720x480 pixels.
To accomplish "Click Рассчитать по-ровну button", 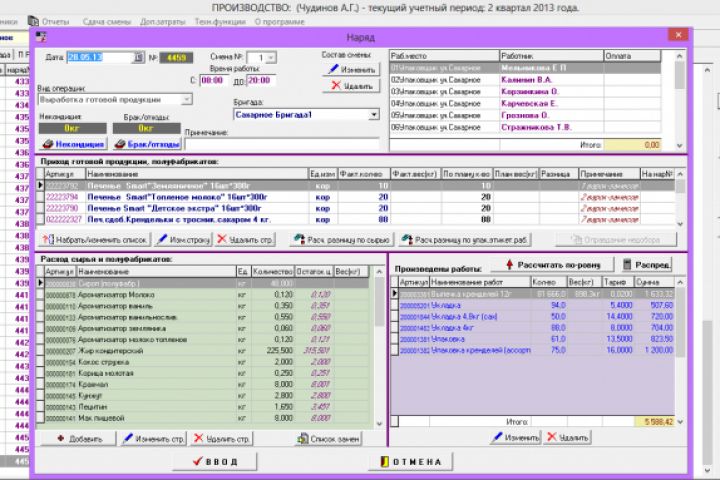I will pos(553,265).
